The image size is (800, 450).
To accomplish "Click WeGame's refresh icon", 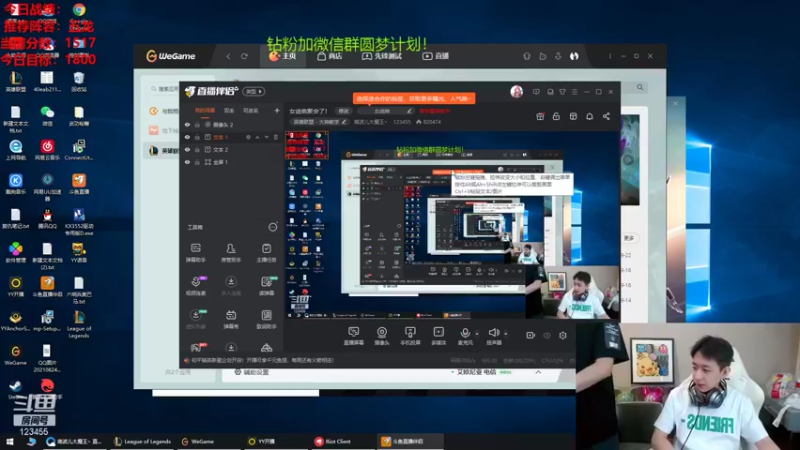I will 244,56.
